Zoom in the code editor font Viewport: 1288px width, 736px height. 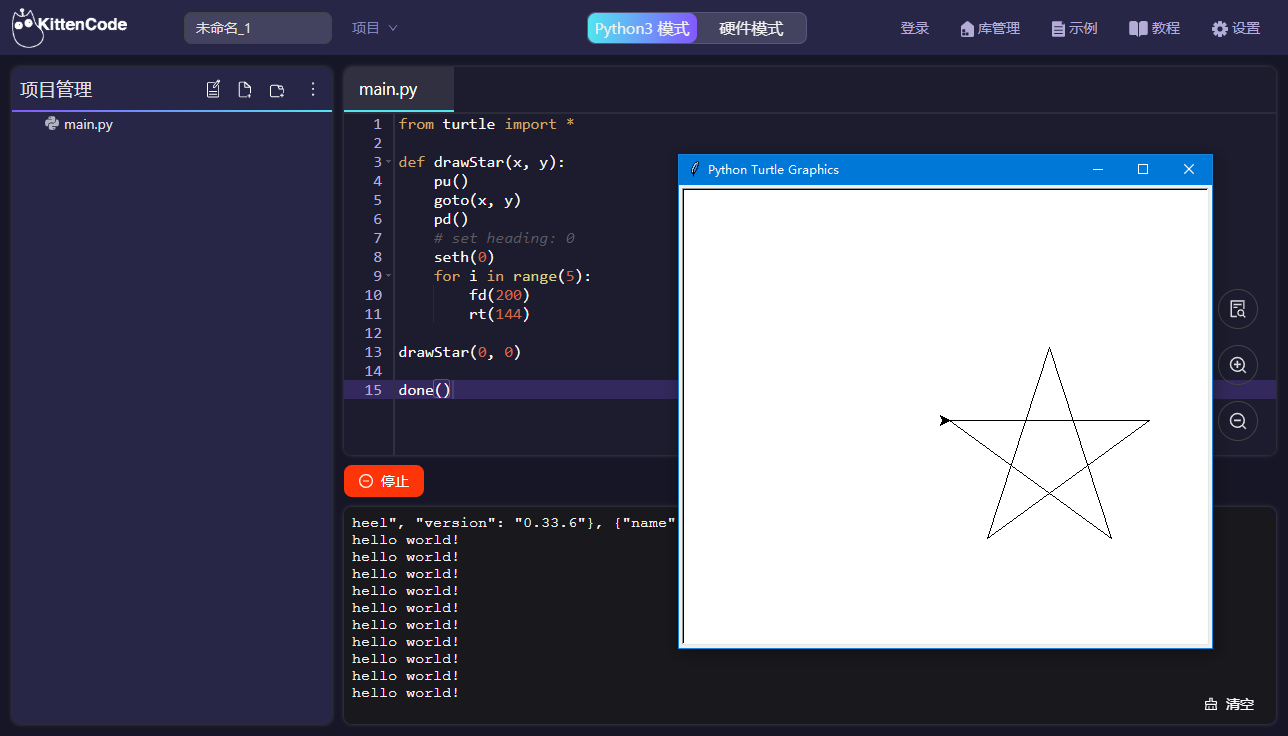(x=1238, y=365)
